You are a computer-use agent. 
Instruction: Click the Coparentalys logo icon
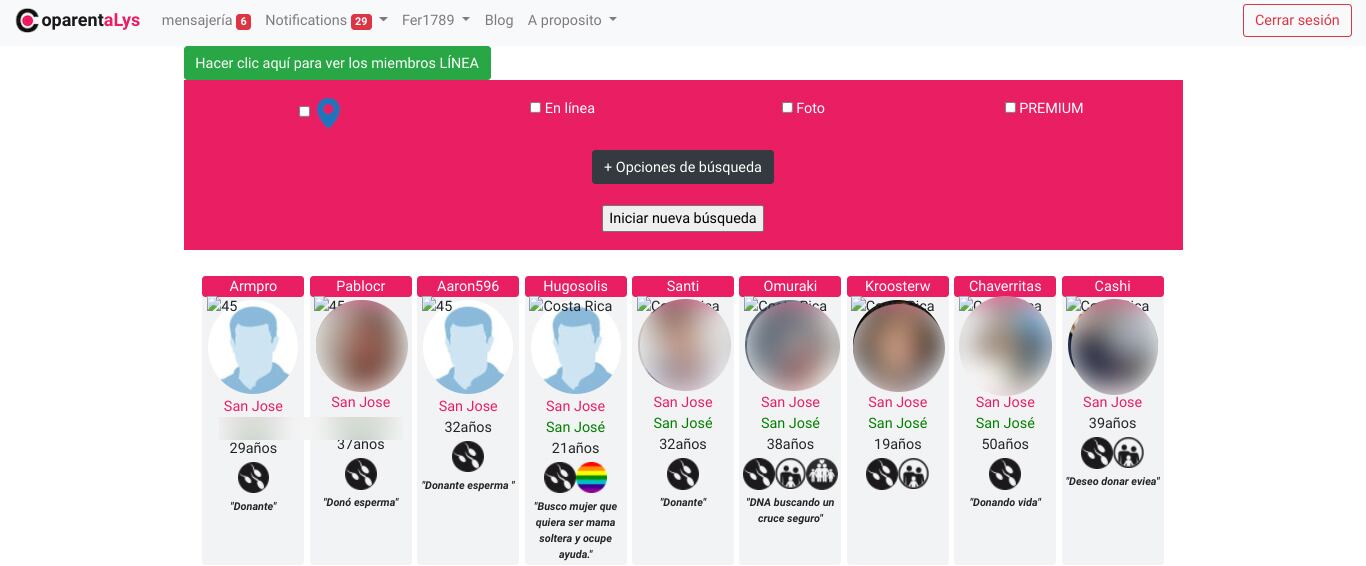tap(27, 20)
